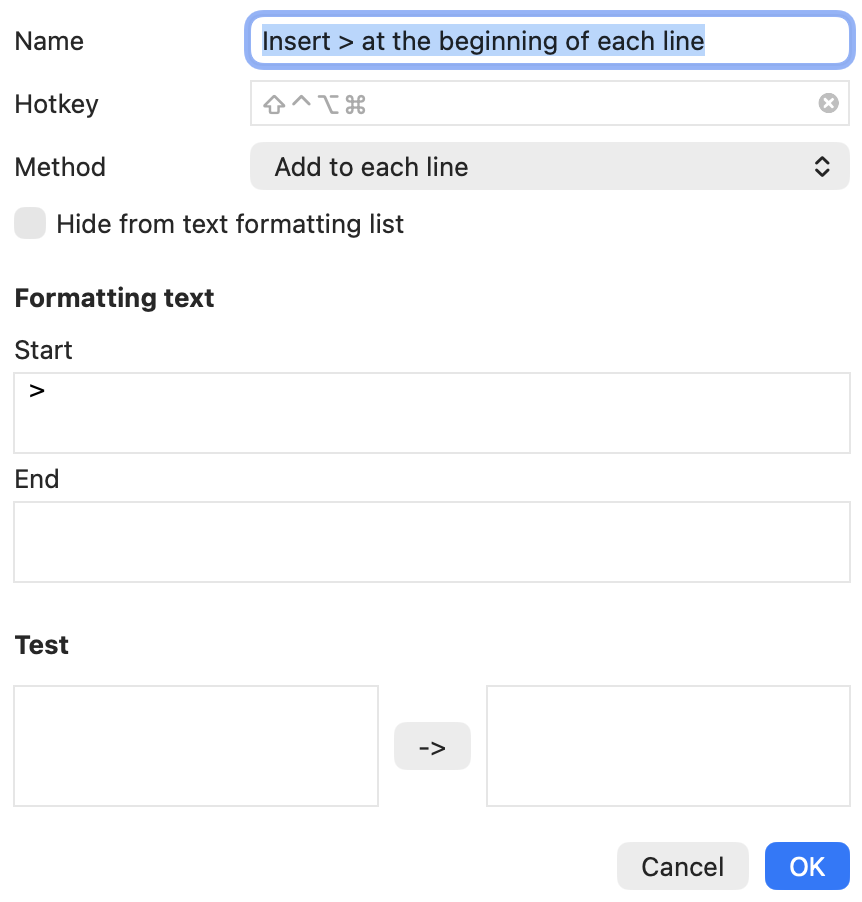Image resolution: width=862 pixels, height=902 pixels.
Task: Click the Command symbol in the Hotkey field
Action: [x=355, y=105]
